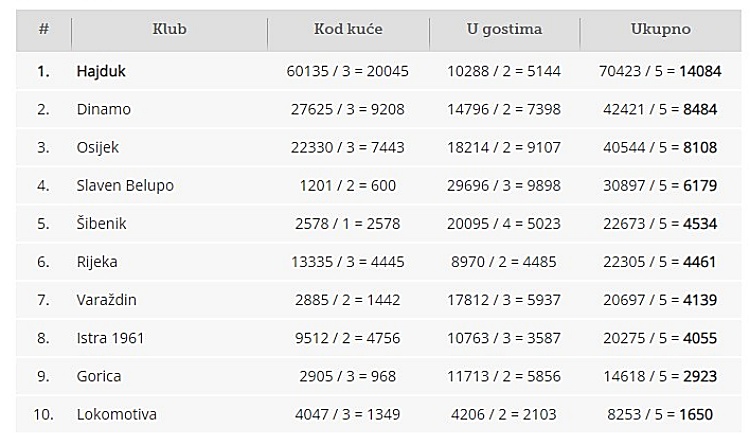Select the Osijek club row
This screenshot has height=445, width=750.
point(378,147)
